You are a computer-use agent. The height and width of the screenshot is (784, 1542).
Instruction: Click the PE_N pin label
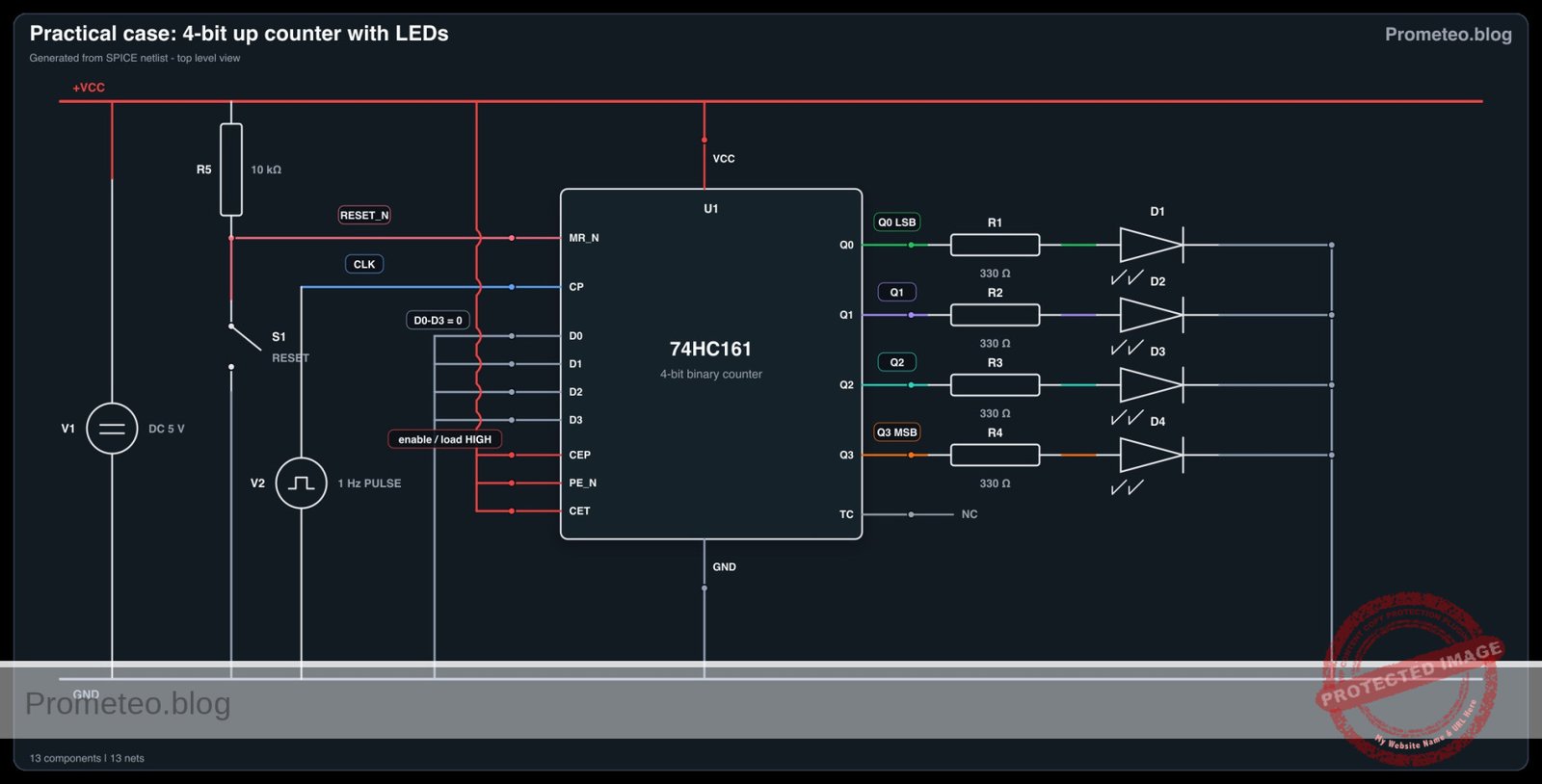pos(583,483)
